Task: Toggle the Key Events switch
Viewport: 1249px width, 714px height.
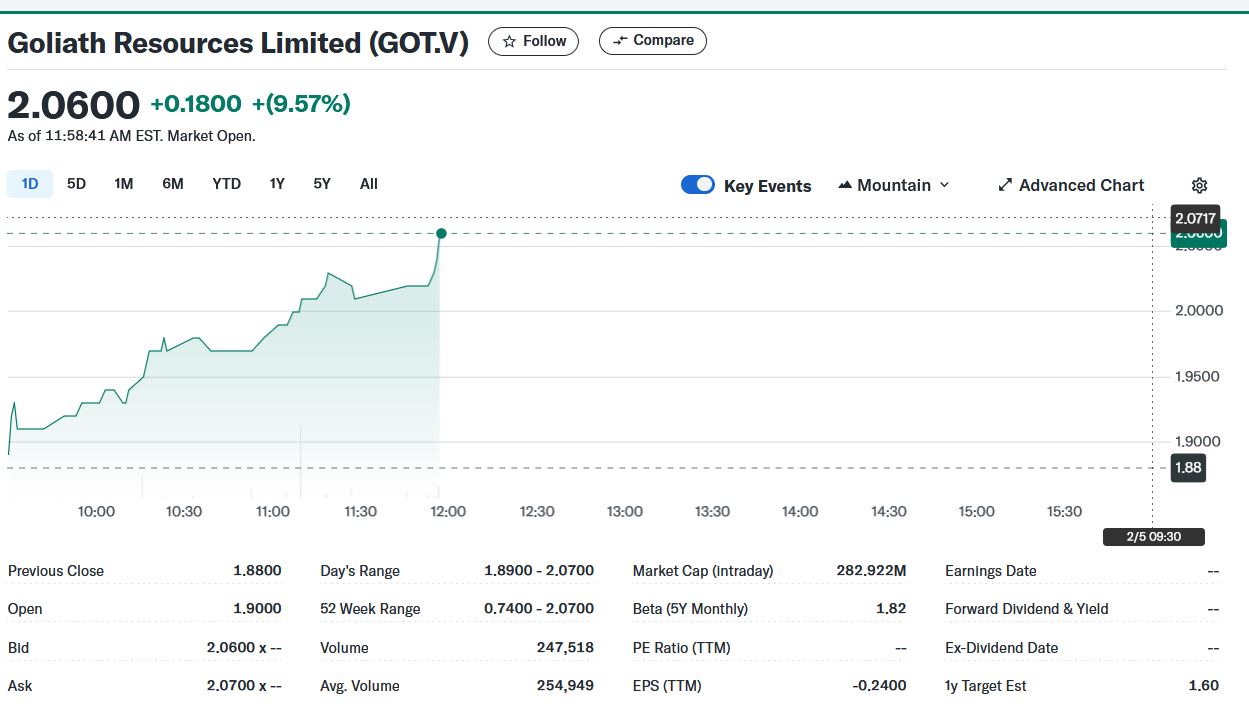Action: [x=698, y=184]
